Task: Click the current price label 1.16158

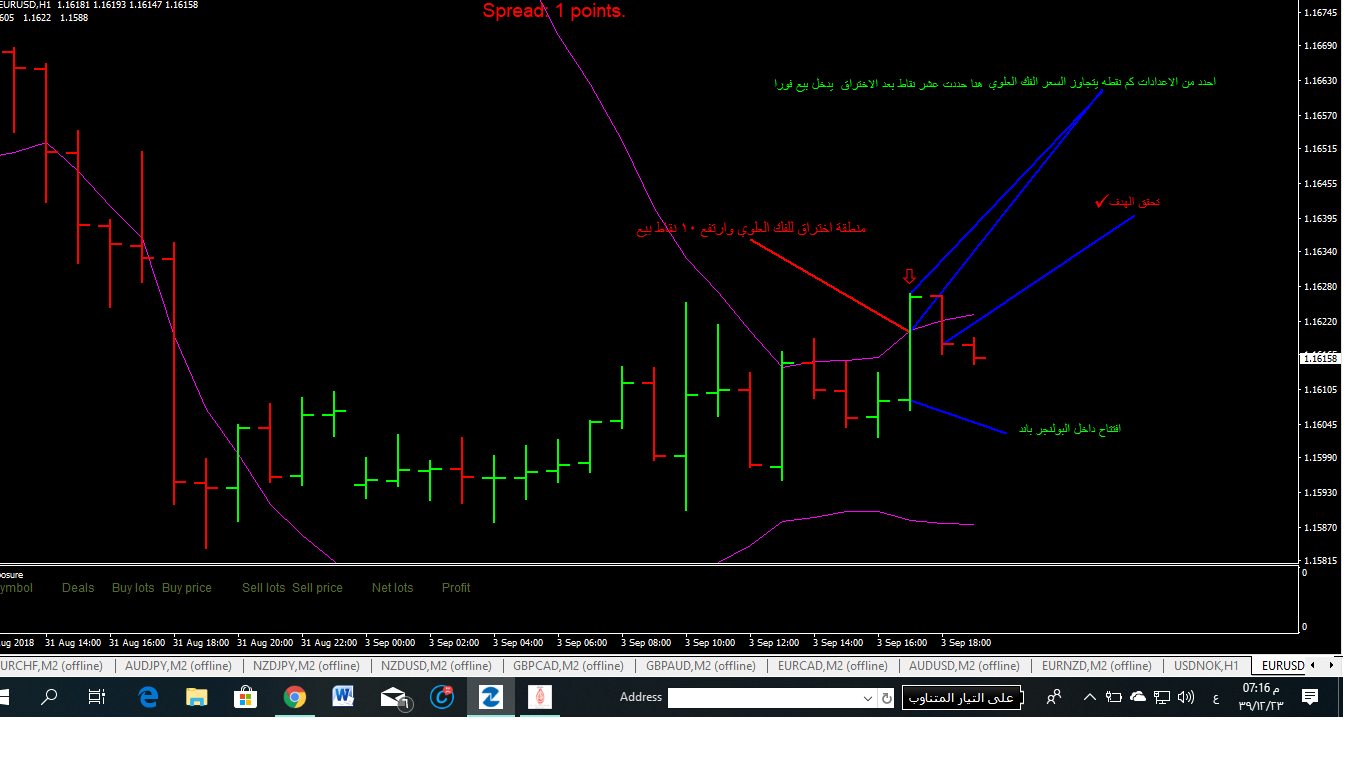Action: tap(1319, 358)
